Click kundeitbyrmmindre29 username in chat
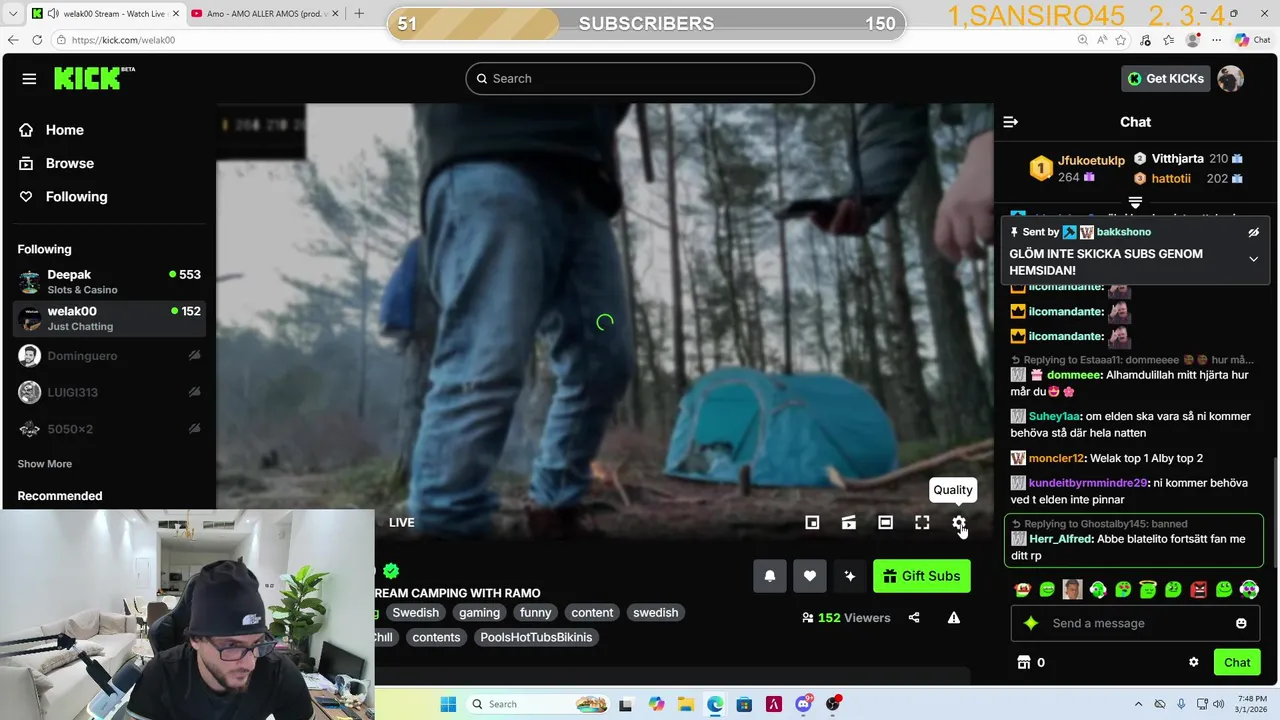Viewport: 1280px width, 720px height. (x=1088, y=483)
